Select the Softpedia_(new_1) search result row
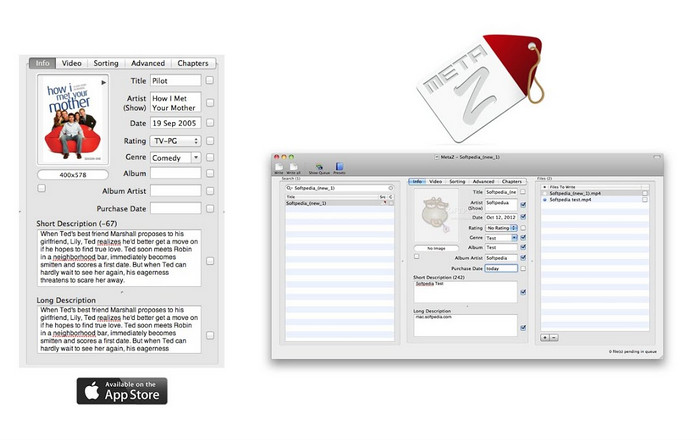Viewport: 700px width, 441px height. pyautogui.click(x=339, y=203)
